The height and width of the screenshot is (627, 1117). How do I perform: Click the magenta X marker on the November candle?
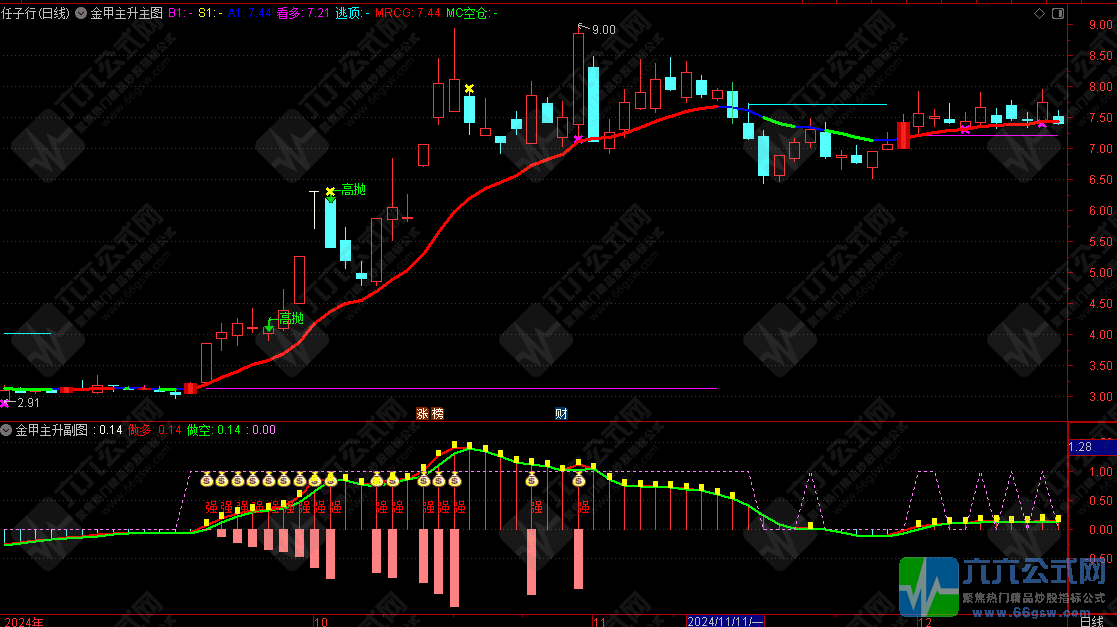point(578,139)
